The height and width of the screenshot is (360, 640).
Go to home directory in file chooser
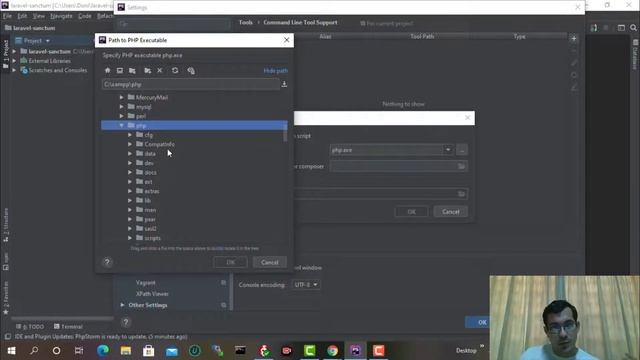(x=107, y=71)
